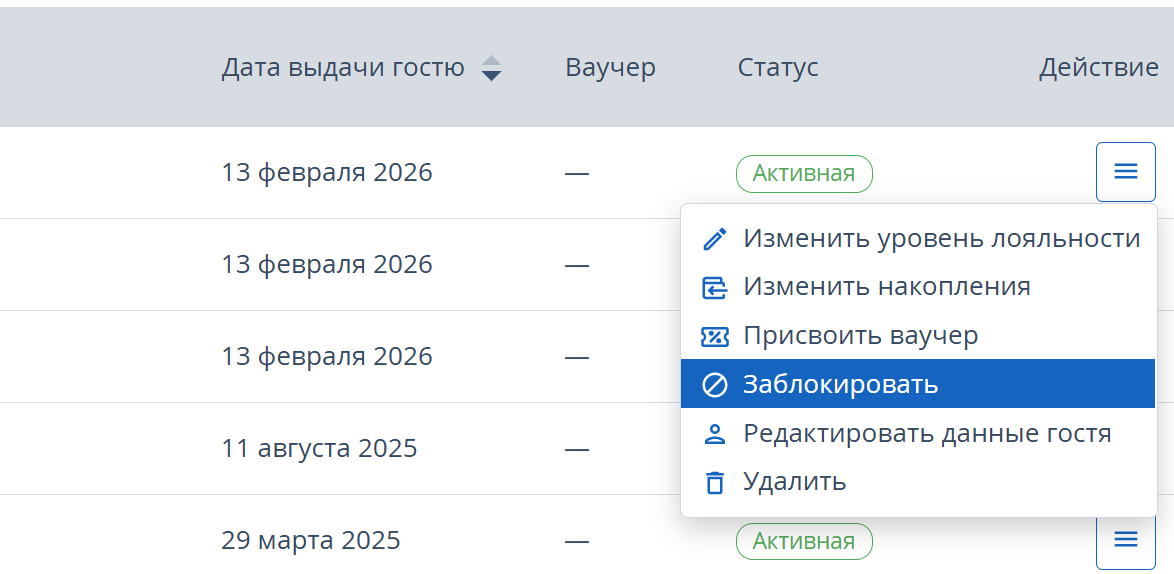Click Дата выдачи гостю column header
Viewport: 1174px width, 574px height.
343,68
